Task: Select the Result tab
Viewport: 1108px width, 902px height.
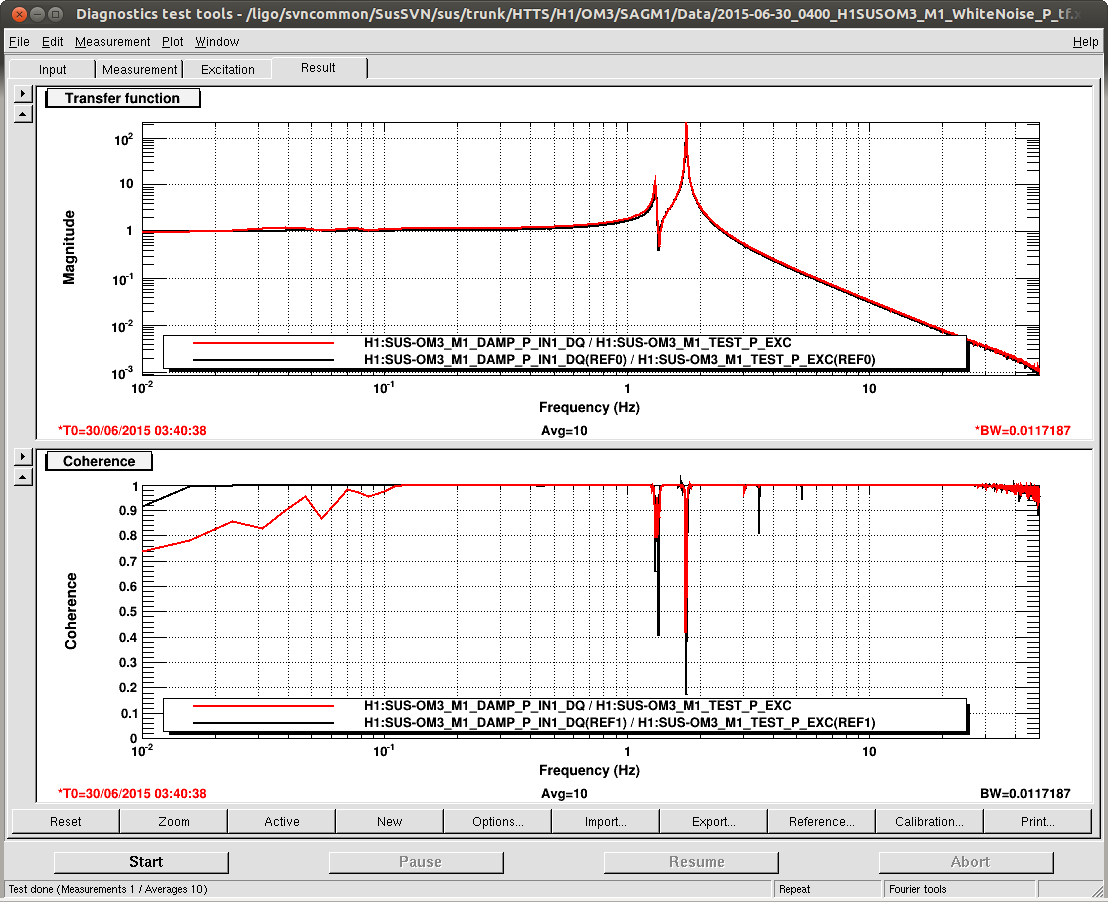Action: coord(318,68)
